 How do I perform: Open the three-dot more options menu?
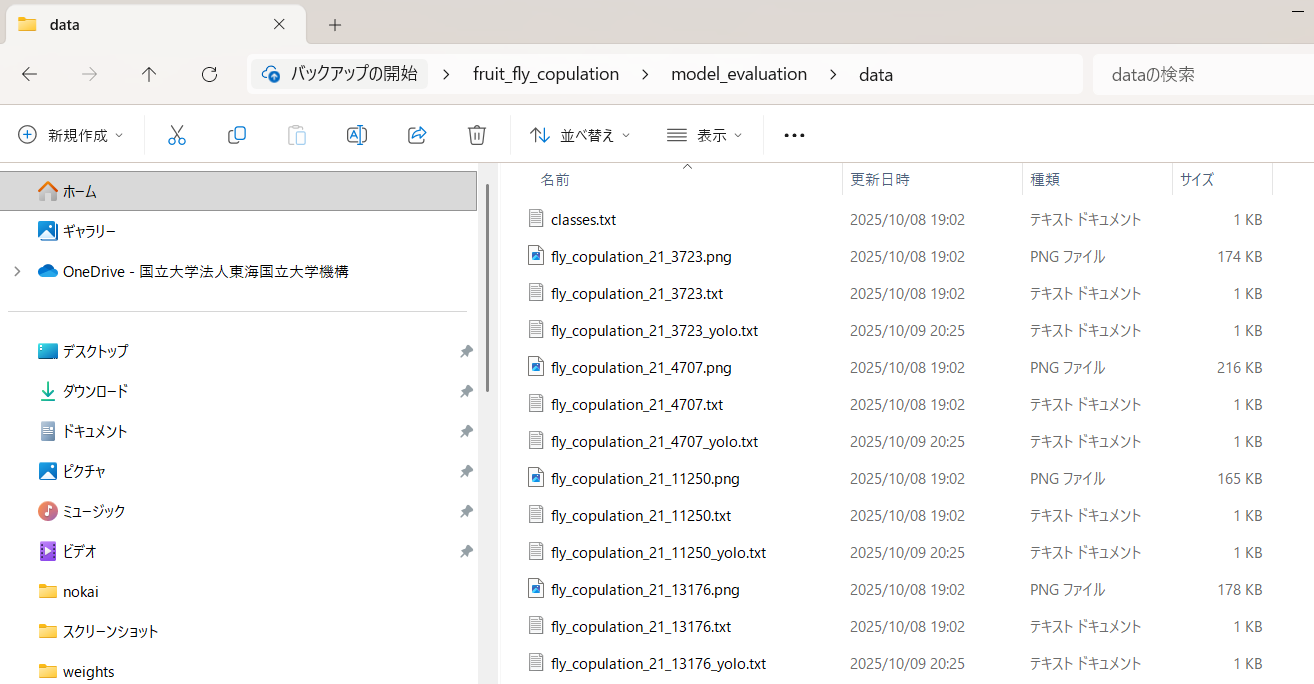pos(794,135)
